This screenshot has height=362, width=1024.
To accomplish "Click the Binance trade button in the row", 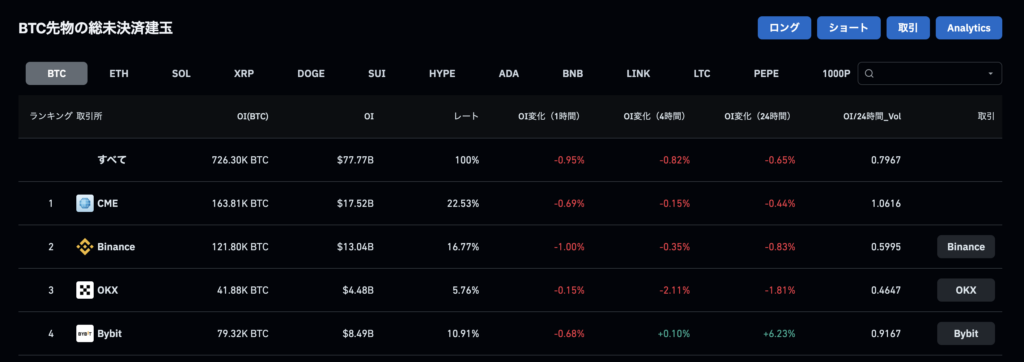I will coord(966,247).
